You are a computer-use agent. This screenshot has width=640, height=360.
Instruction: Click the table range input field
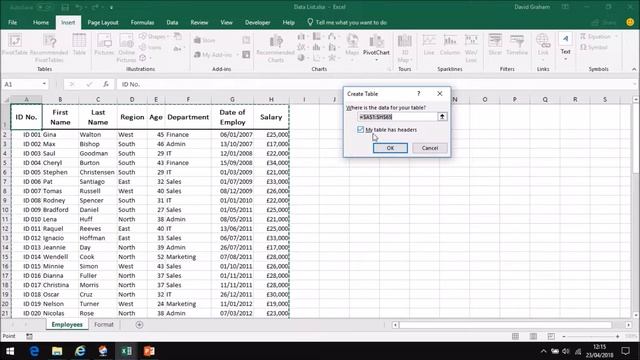[397, 117]
